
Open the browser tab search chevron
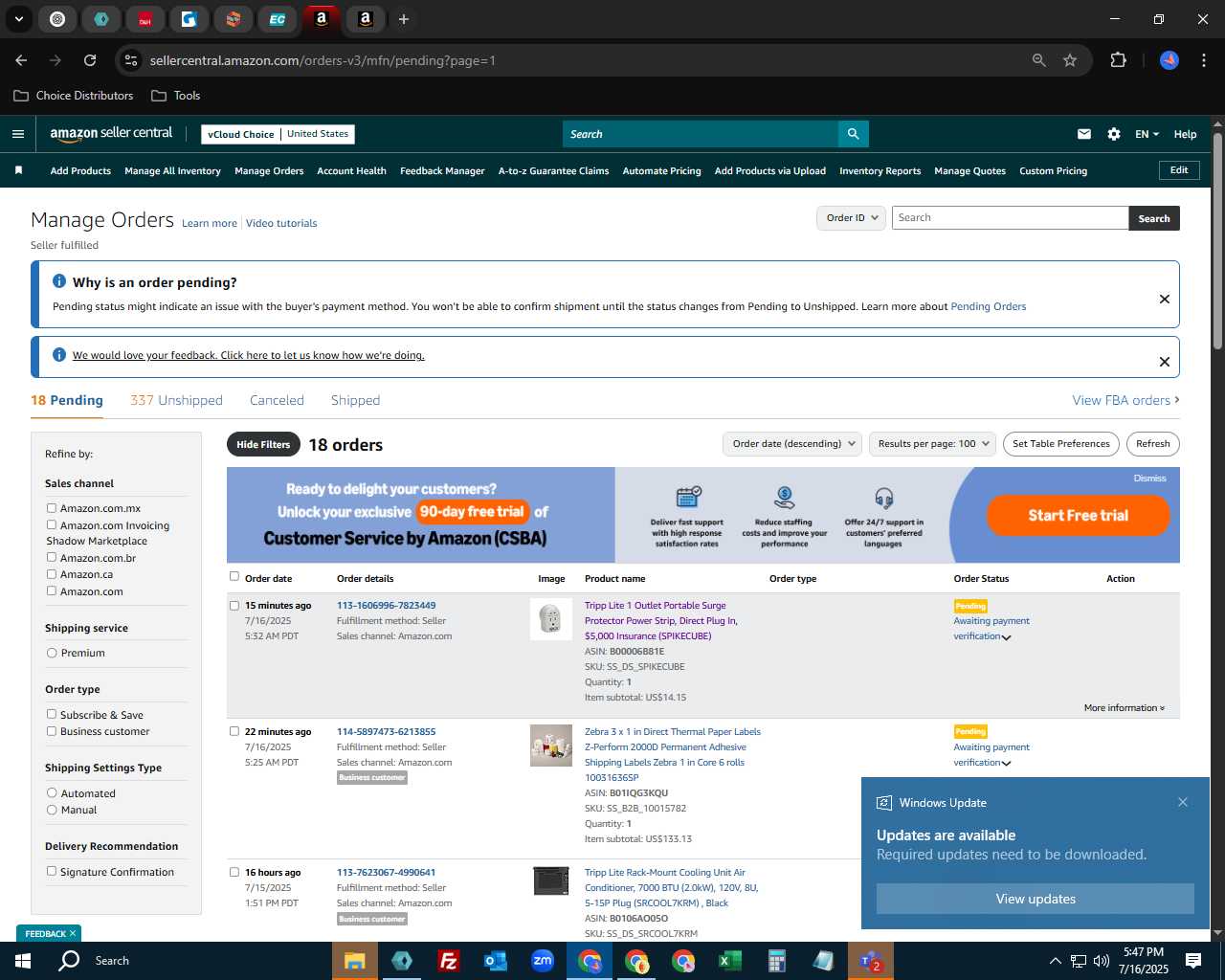tap(18, 19)
